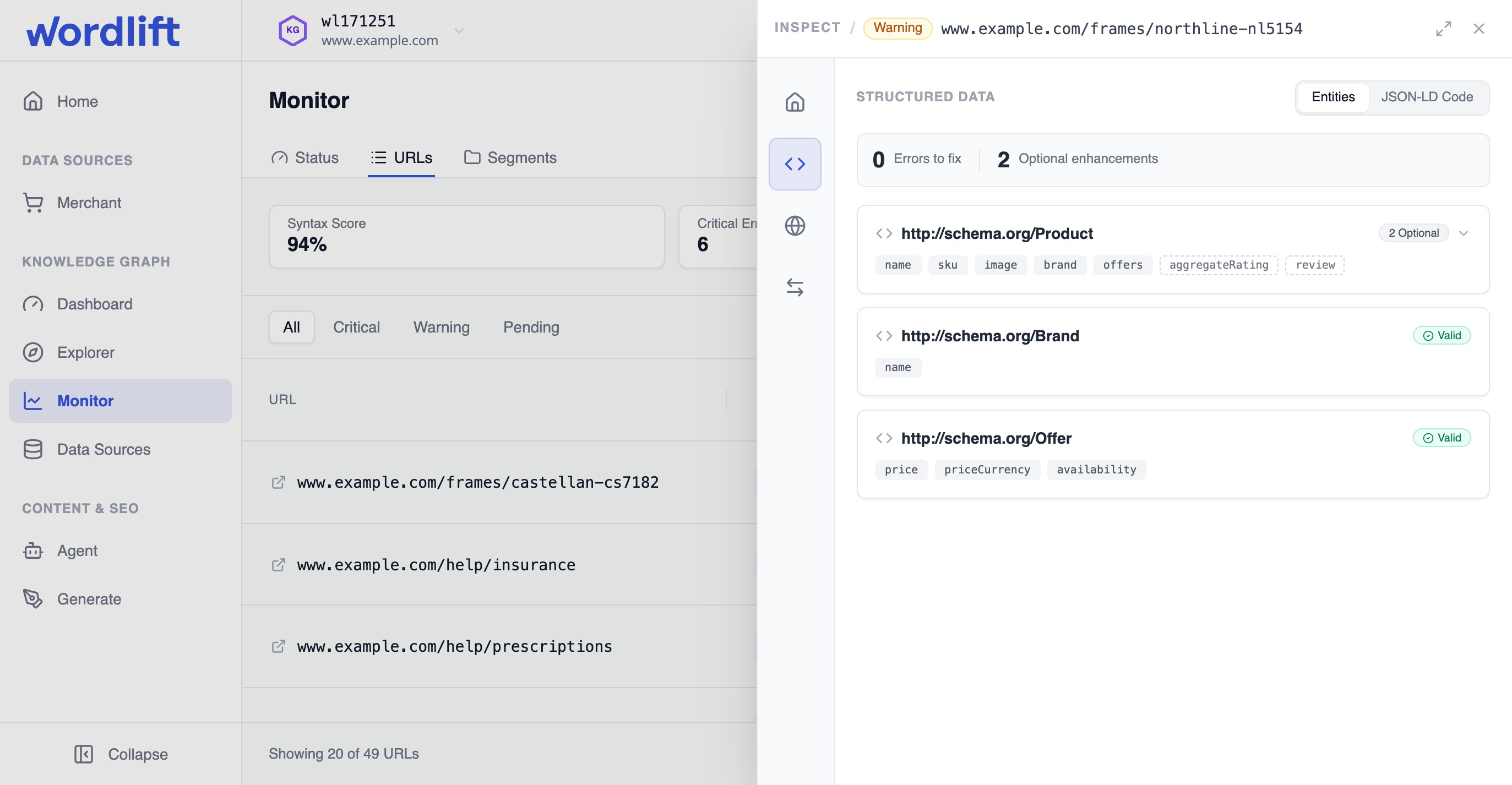1512x785 pixels.
Task: Open external link for castellan-cs7182 URL
Action: click(x=278, y=482)
